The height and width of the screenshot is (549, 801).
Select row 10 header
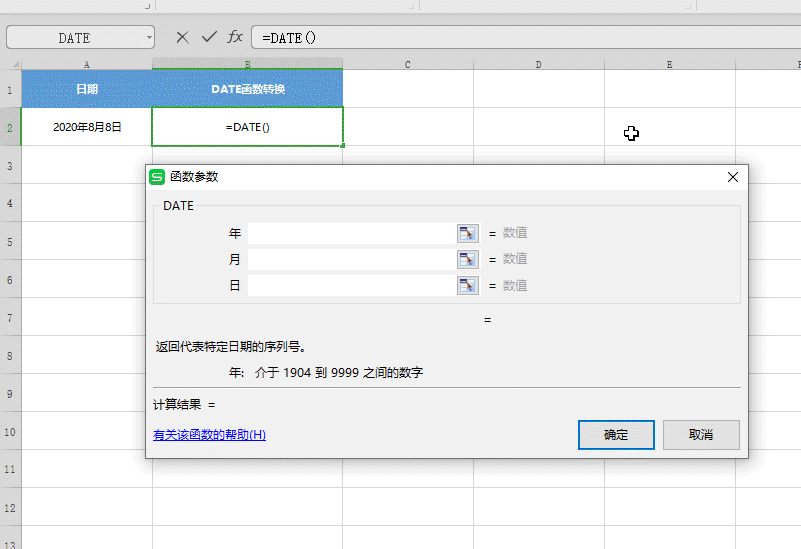click(10, 432)
